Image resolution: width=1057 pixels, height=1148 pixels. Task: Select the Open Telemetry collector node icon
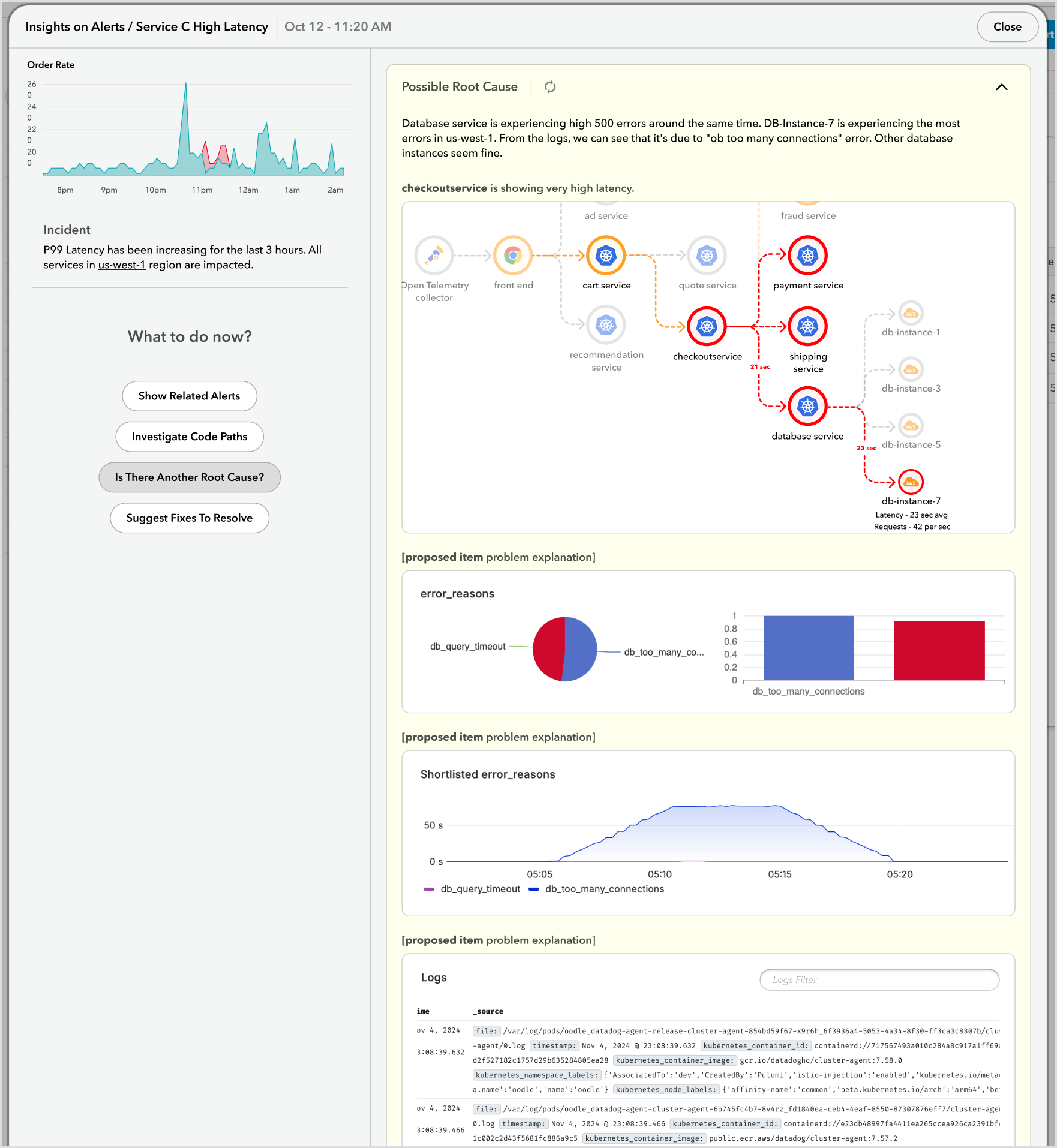pos(434,256)
